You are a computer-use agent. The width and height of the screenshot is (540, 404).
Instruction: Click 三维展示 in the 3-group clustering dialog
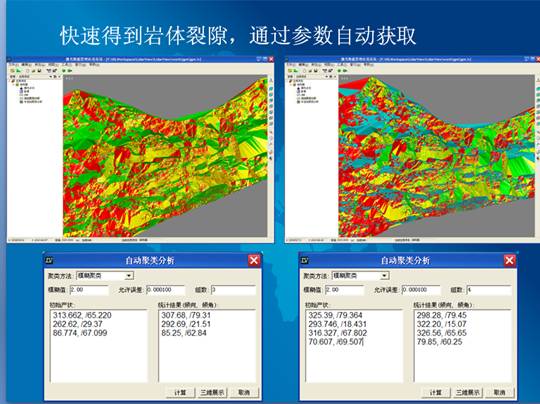(212, 392)
